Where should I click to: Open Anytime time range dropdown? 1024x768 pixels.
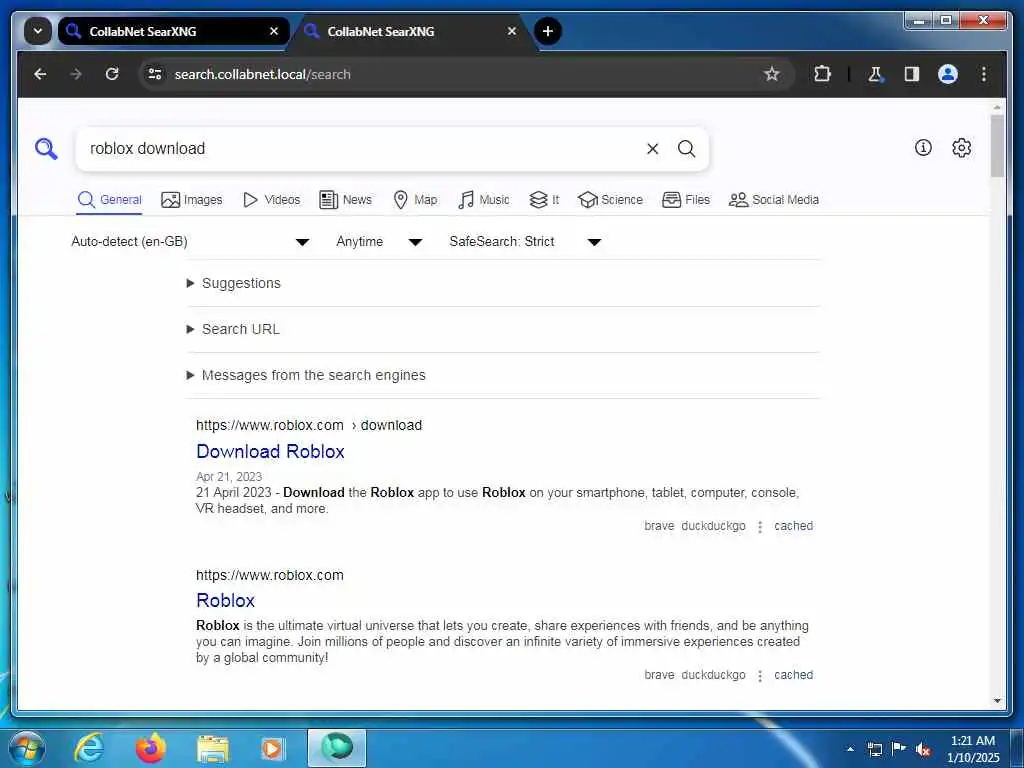[379, 242]
